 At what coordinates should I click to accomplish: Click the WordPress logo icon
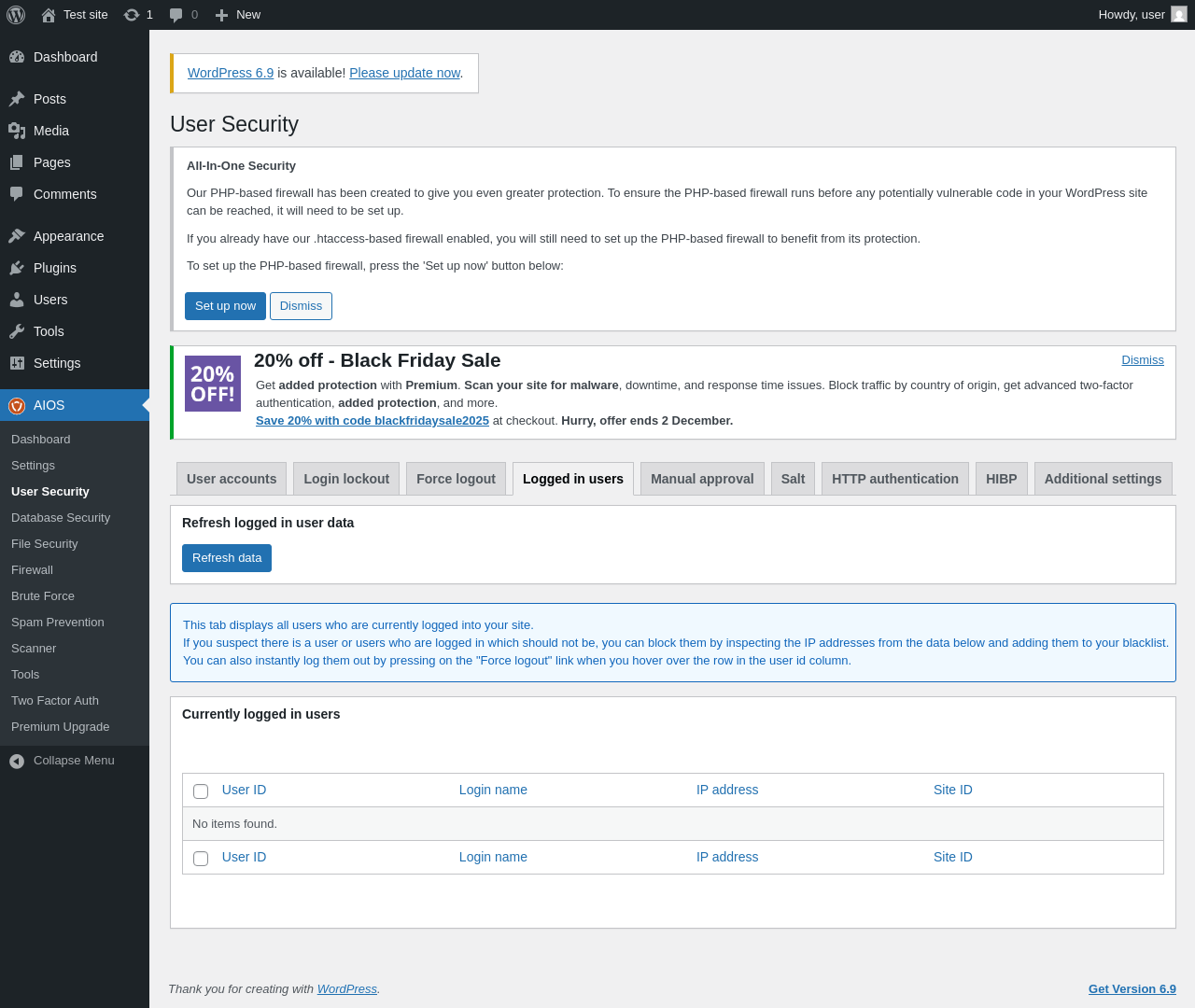[x=16, y=15]
